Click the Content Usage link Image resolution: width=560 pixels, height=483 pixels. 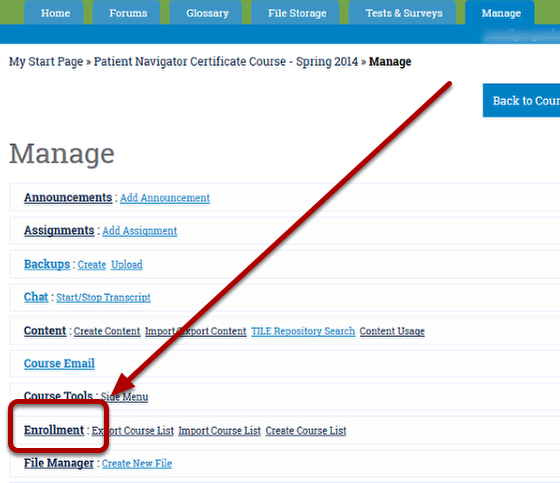tap(392, 331)
